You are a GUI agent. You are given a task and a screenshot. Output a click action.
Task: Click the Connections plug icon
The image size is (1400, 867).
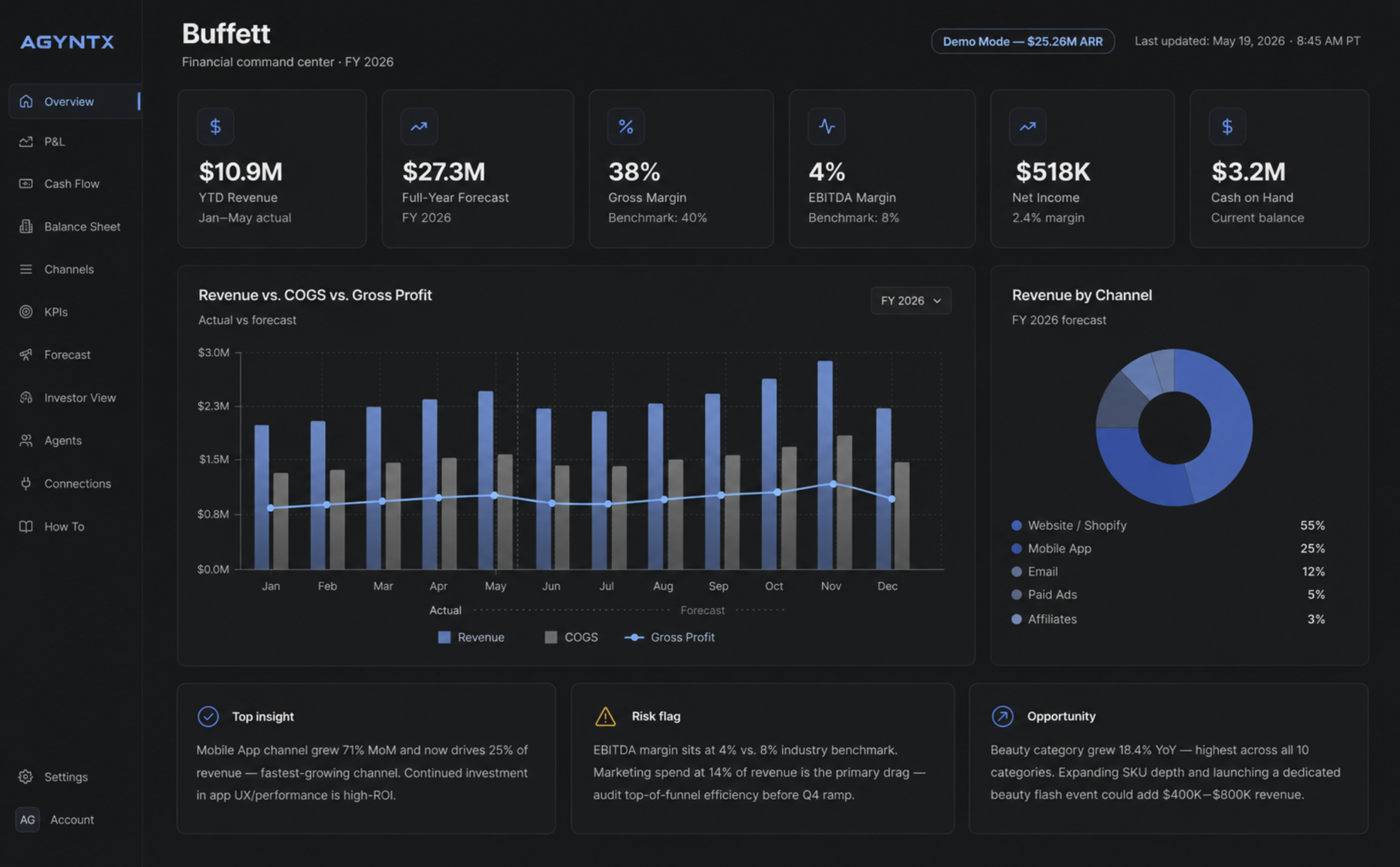tap(26, 483)
